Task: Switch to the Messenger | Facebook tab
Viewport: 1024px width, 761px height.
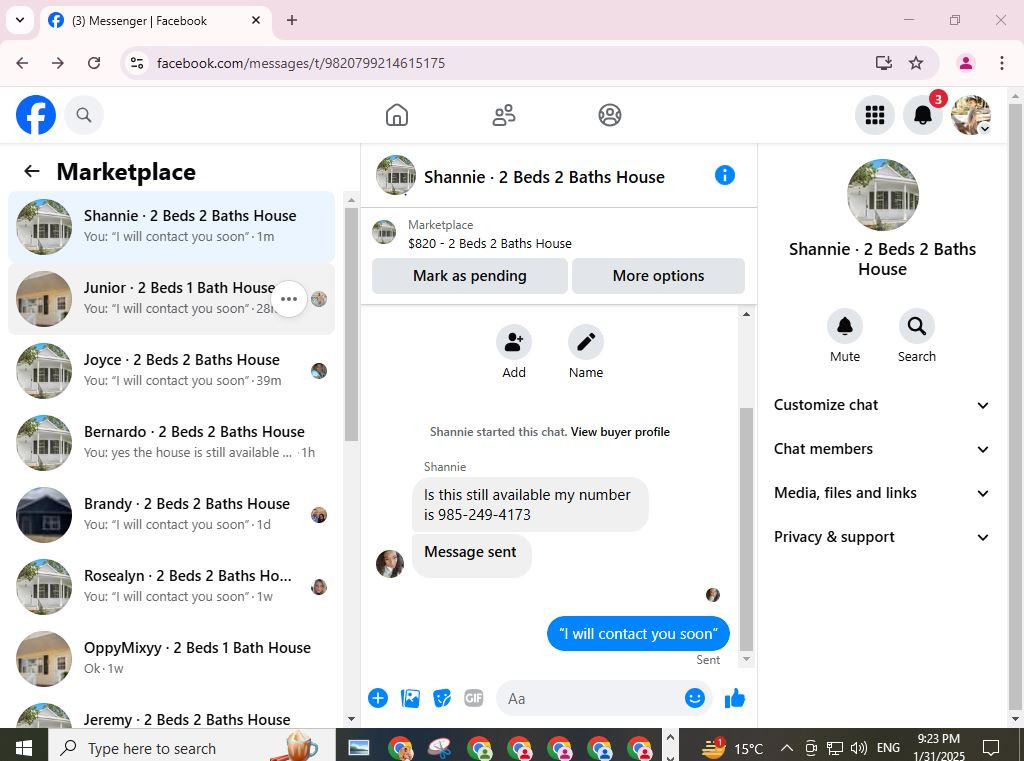Action: pos(157,21)
